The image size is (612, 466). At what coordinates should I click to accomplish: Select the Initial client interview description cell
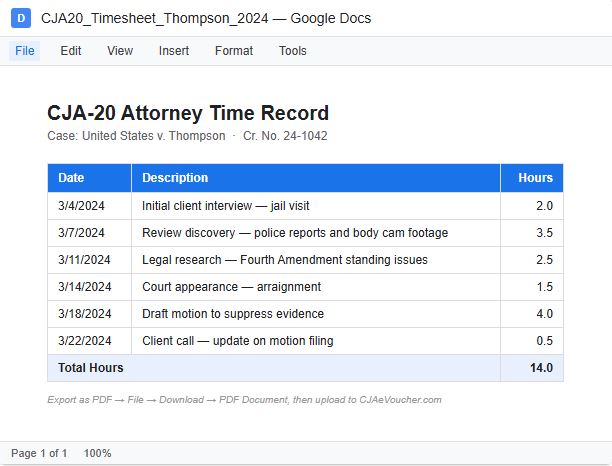tap(316, 206)
